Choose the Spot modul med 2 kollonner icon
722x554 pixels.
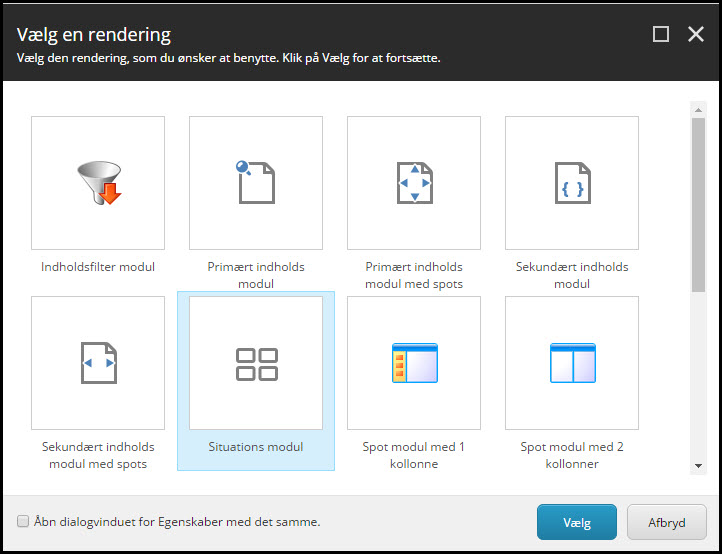(x=572, y=363)
